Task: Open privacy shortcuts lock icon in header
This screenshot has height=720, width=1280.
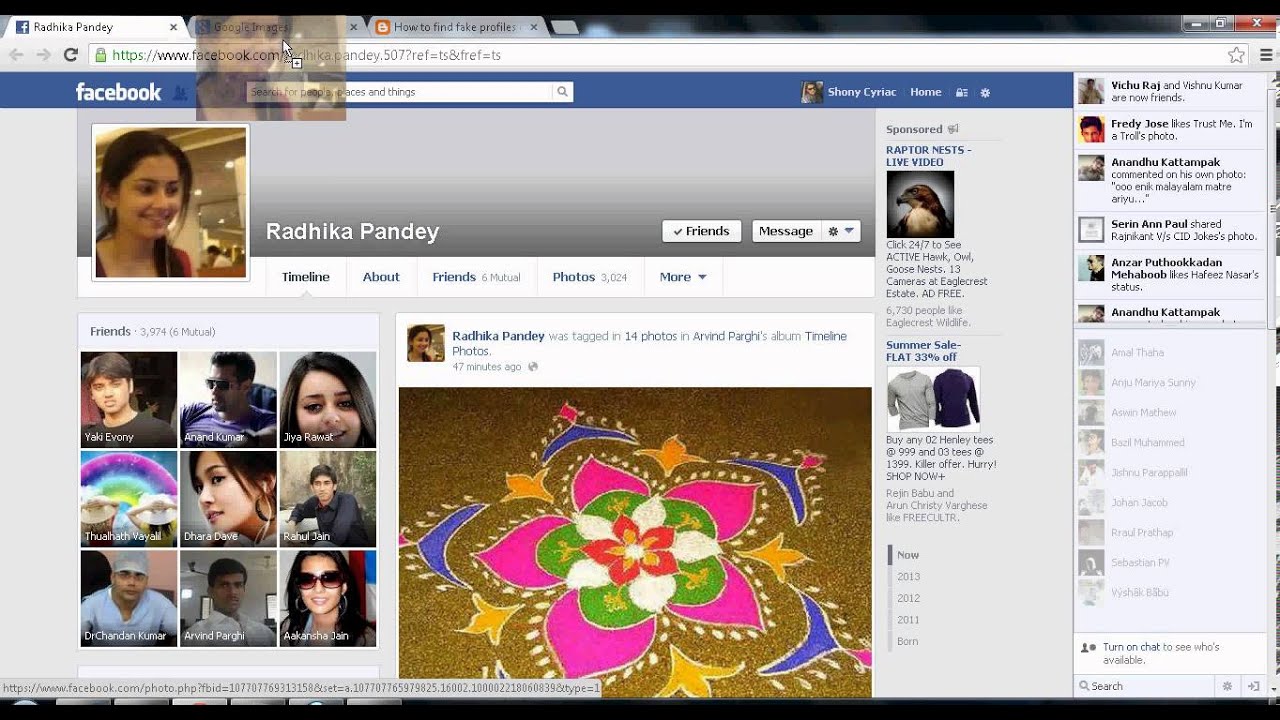Action: (x=961, y=92)
